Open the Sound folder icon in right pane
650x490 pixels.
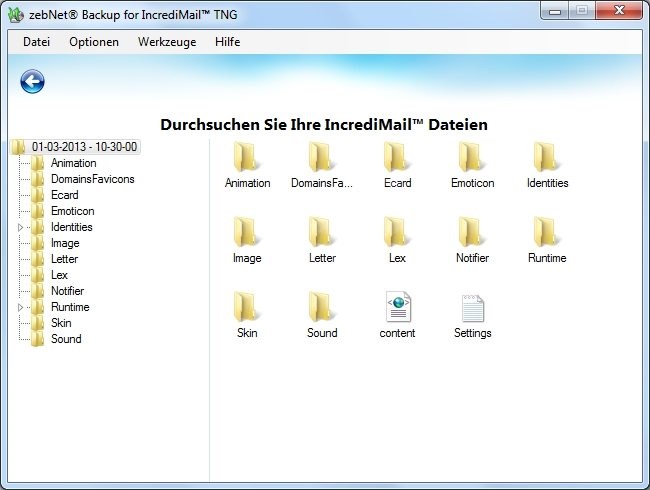pyautogui.click(x=322, y=308)
